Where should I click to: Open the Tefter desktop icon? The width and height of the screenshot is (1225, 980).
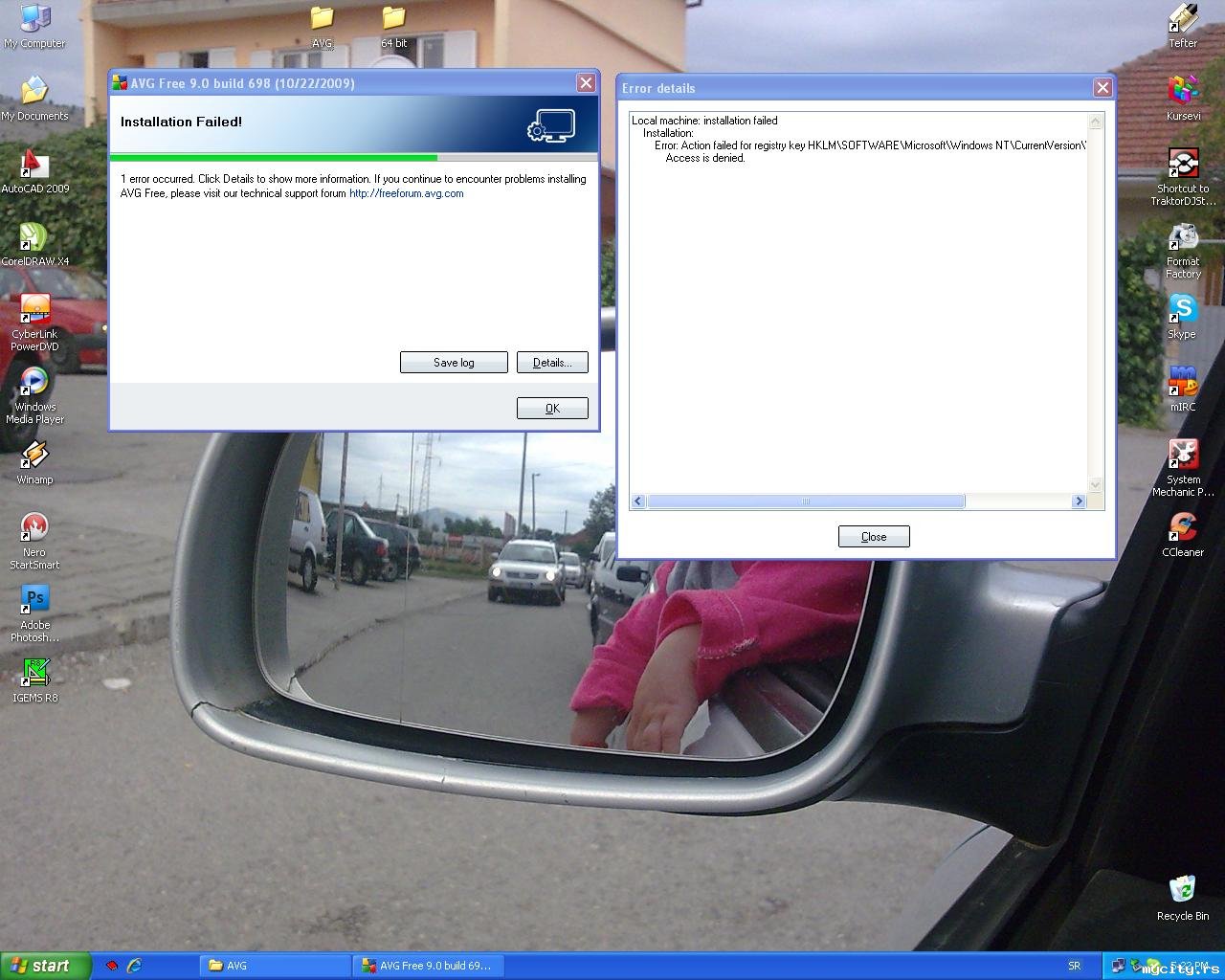(1183, 26)
